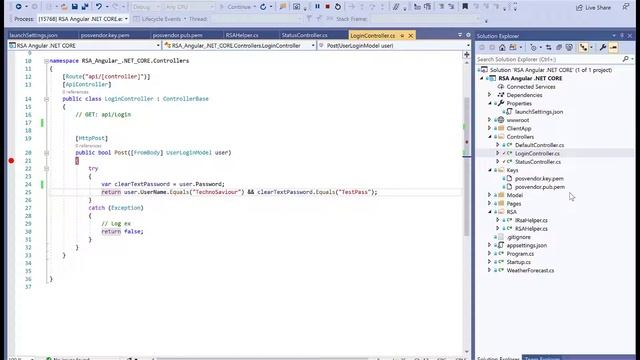Click the bookmark icon in toolbar
The image size is (640, 360).
tap(465, 7)
